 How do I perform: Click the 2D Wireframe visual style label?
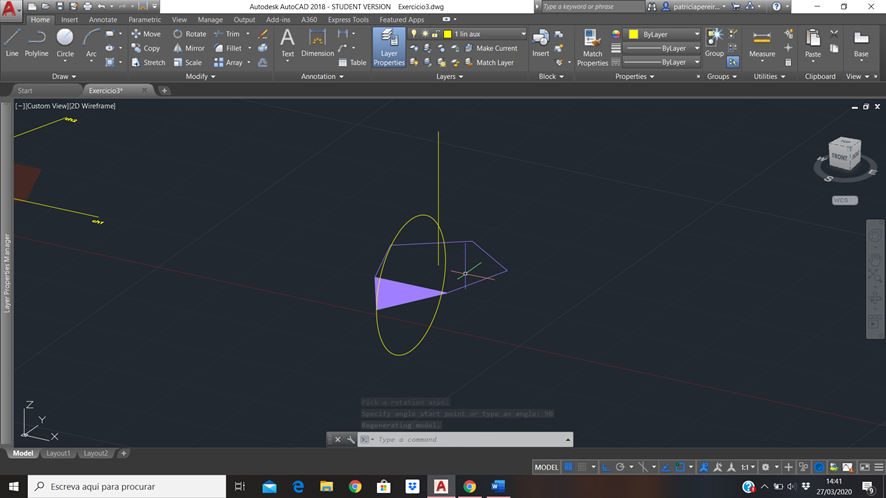93,106
